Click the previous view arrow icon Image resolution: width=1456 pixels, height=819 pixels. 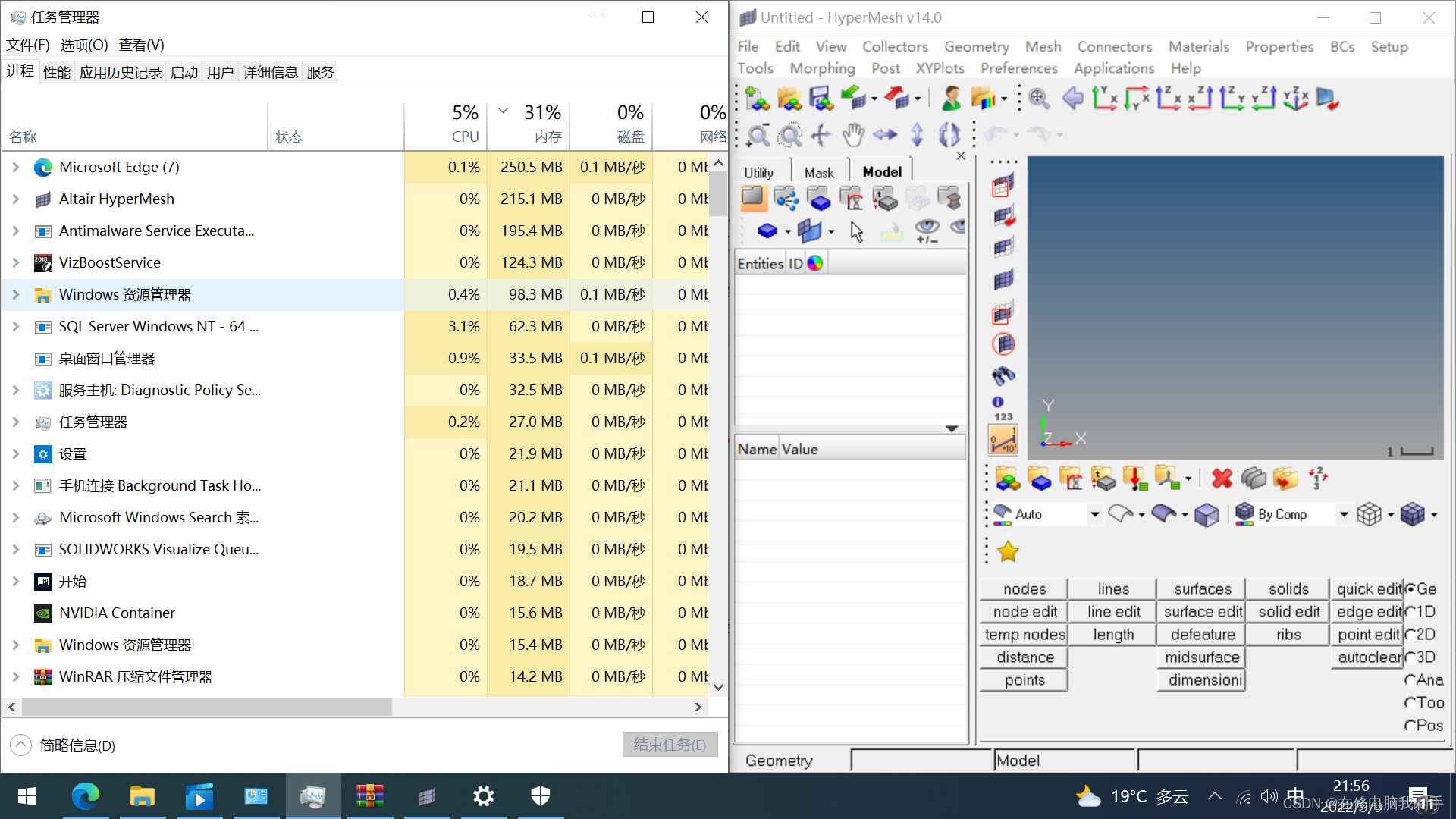pyautogui.click(x=1072, y=99)
